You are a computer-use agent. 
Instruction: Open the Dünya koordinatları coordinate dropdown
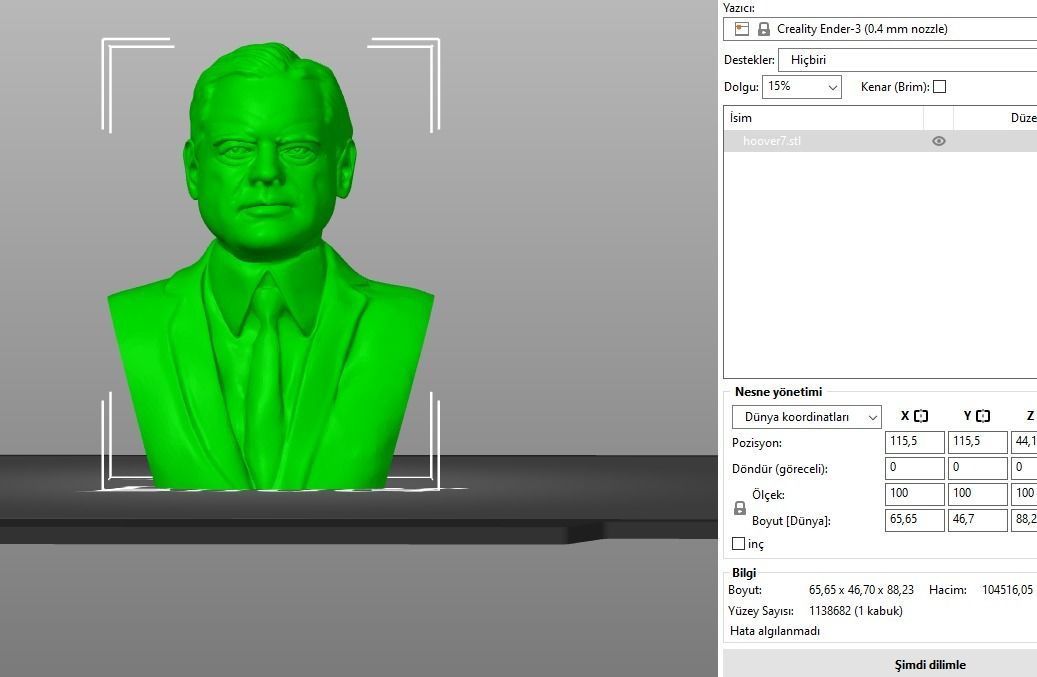pos(806,417)
